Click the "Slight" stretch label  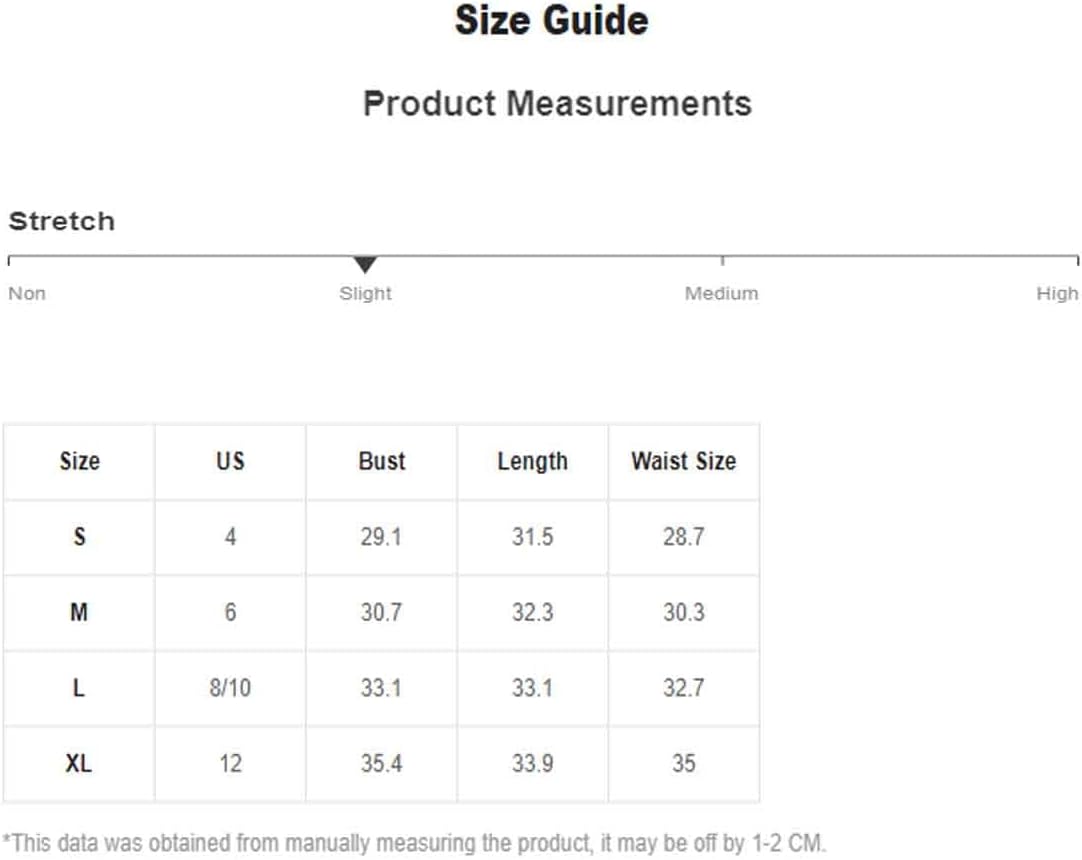click(x=365, y=294)
